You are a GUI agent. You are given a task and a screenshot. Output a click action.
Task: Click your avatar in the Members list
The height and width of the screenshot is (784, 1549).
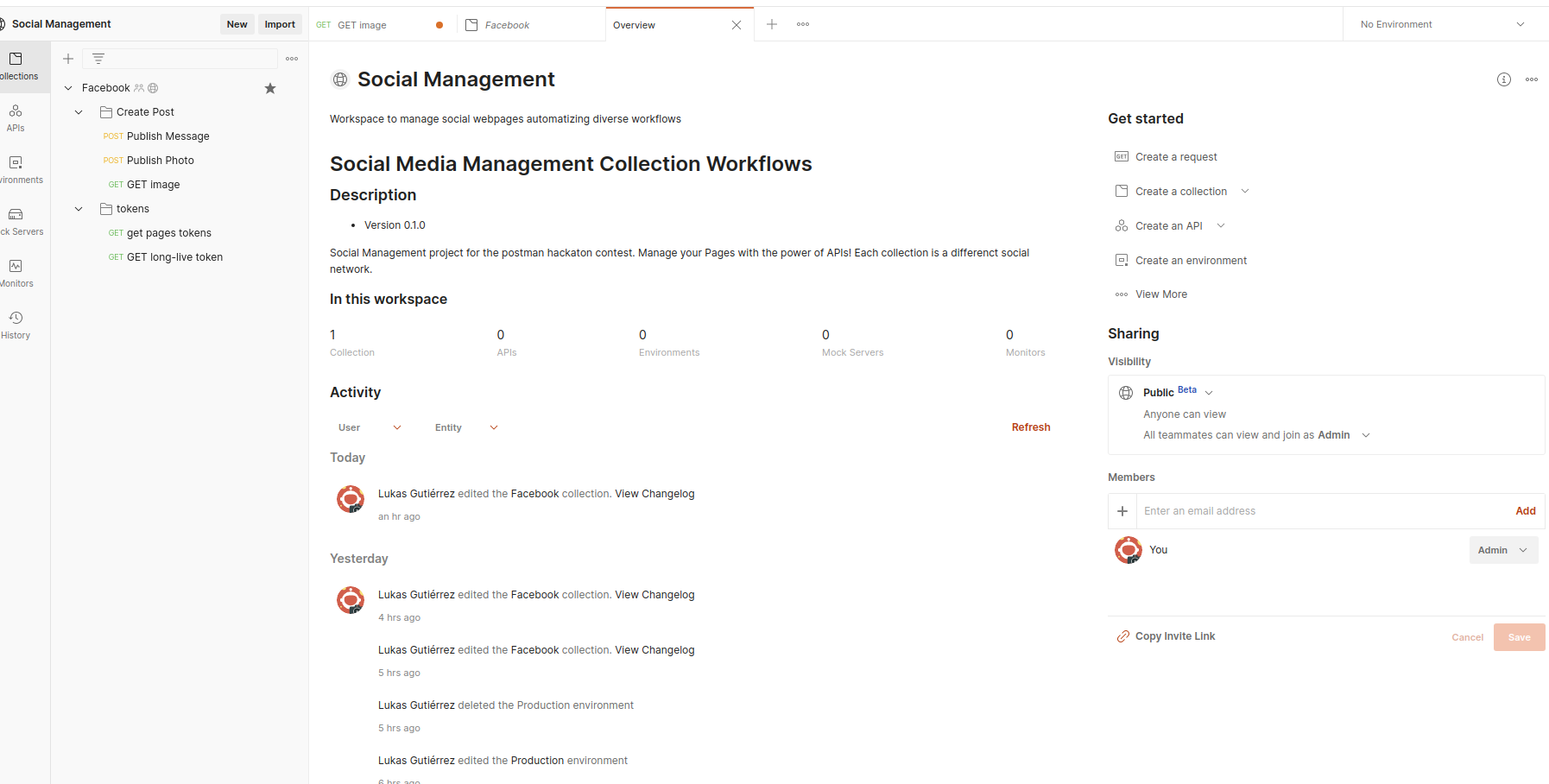1129,550
